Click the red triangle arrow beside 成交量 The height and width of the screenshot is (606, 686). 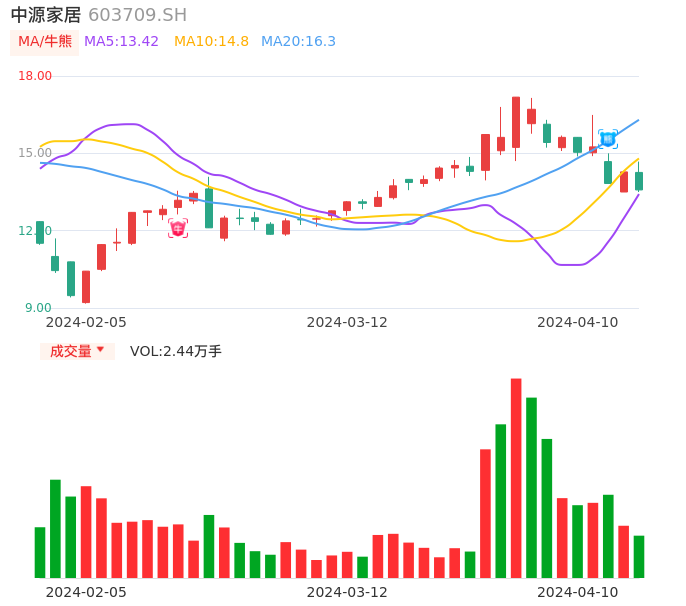pyautogui.click(x=100, y=350)
